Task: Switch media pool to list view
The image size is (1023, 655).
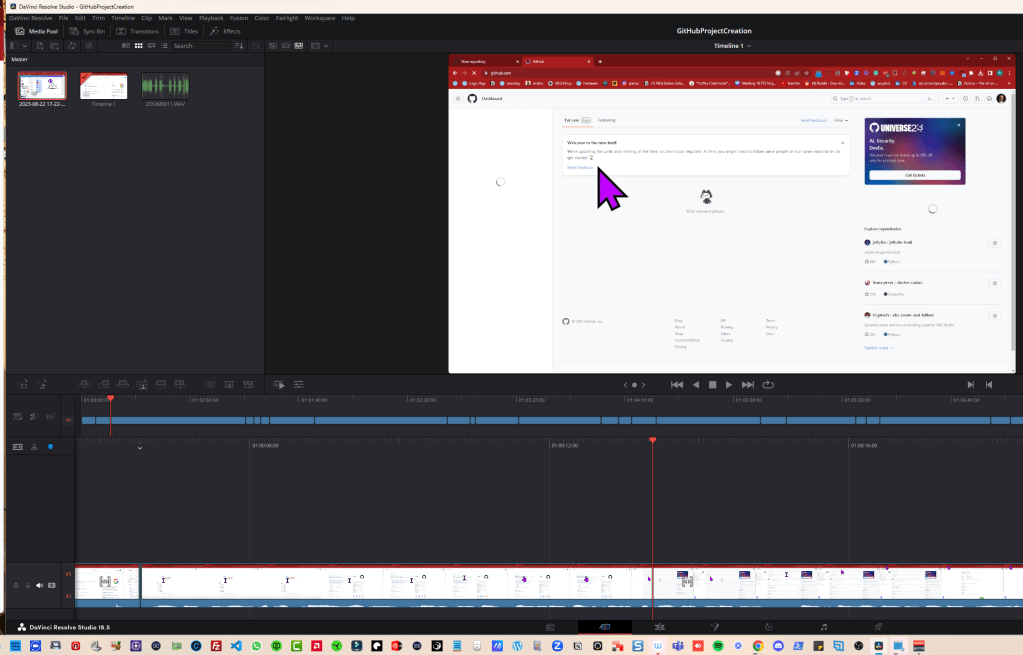Action: 164,46
